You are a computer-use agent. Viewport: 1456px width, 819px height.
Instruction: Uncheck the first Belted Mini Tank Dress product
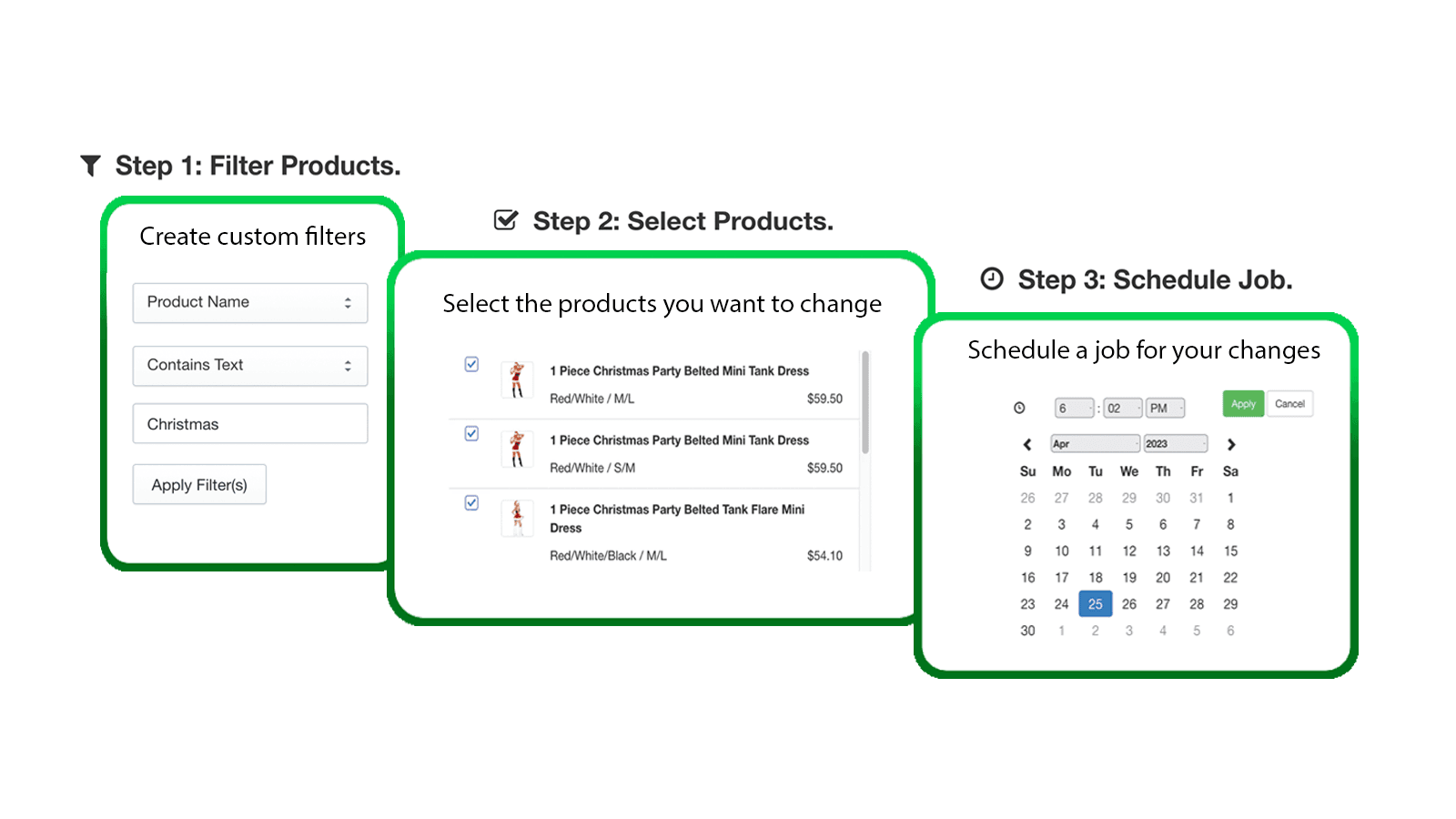pyautogui.click(x=470, y=364)
